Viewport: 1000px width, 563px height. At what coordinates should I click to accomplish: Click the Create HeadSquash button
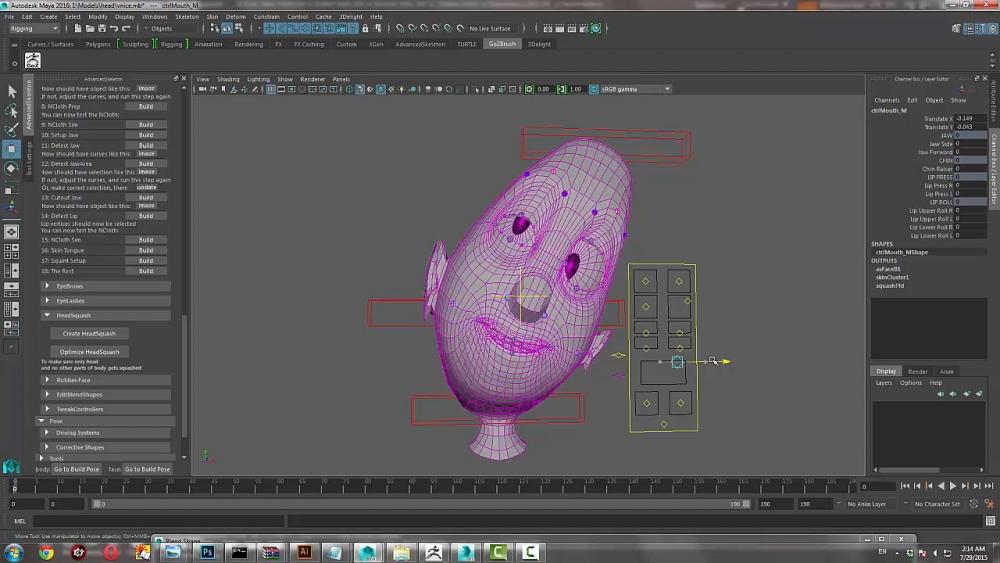pyautogui.click(x=89, y=333)
